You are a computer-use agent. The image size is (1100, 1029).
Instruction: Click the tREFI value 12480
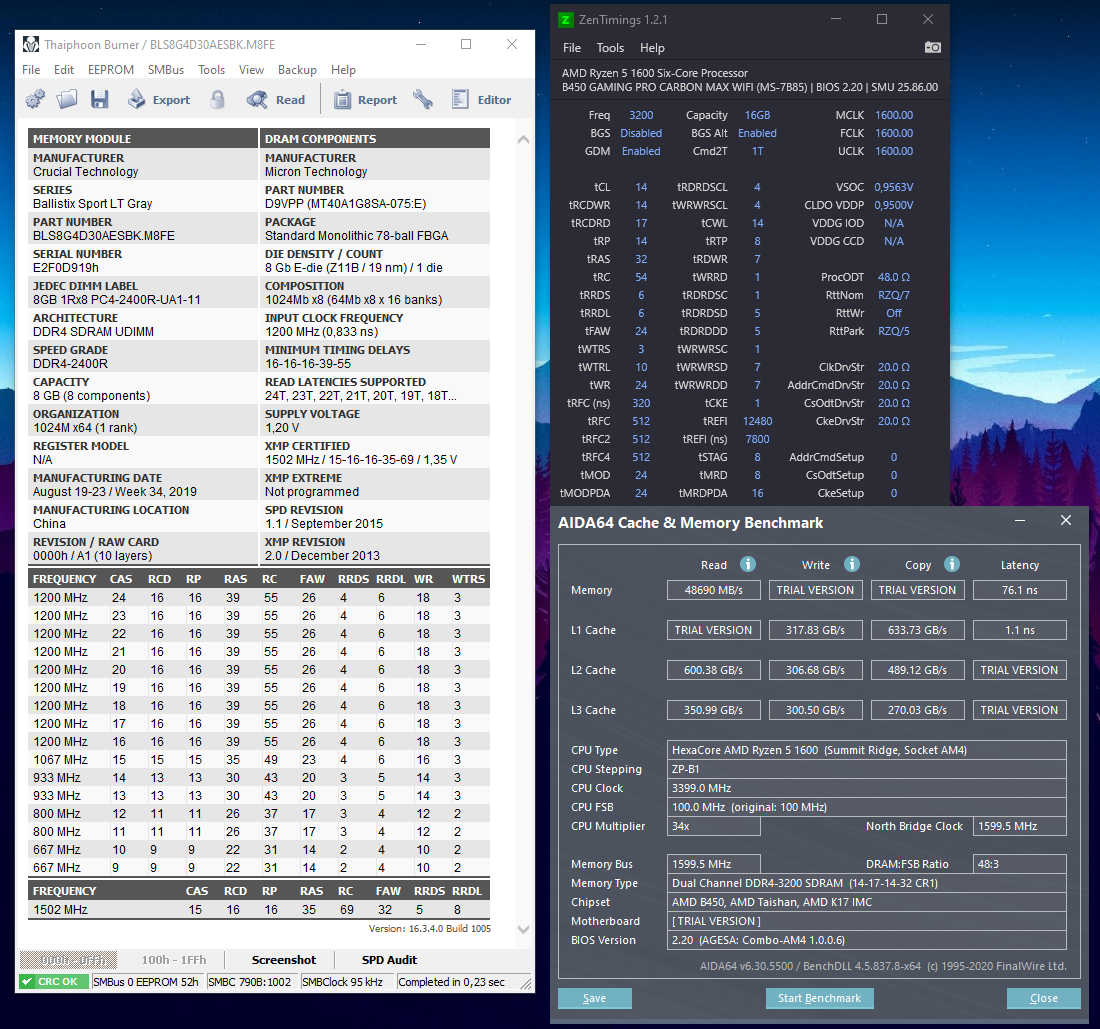point(757,421)
